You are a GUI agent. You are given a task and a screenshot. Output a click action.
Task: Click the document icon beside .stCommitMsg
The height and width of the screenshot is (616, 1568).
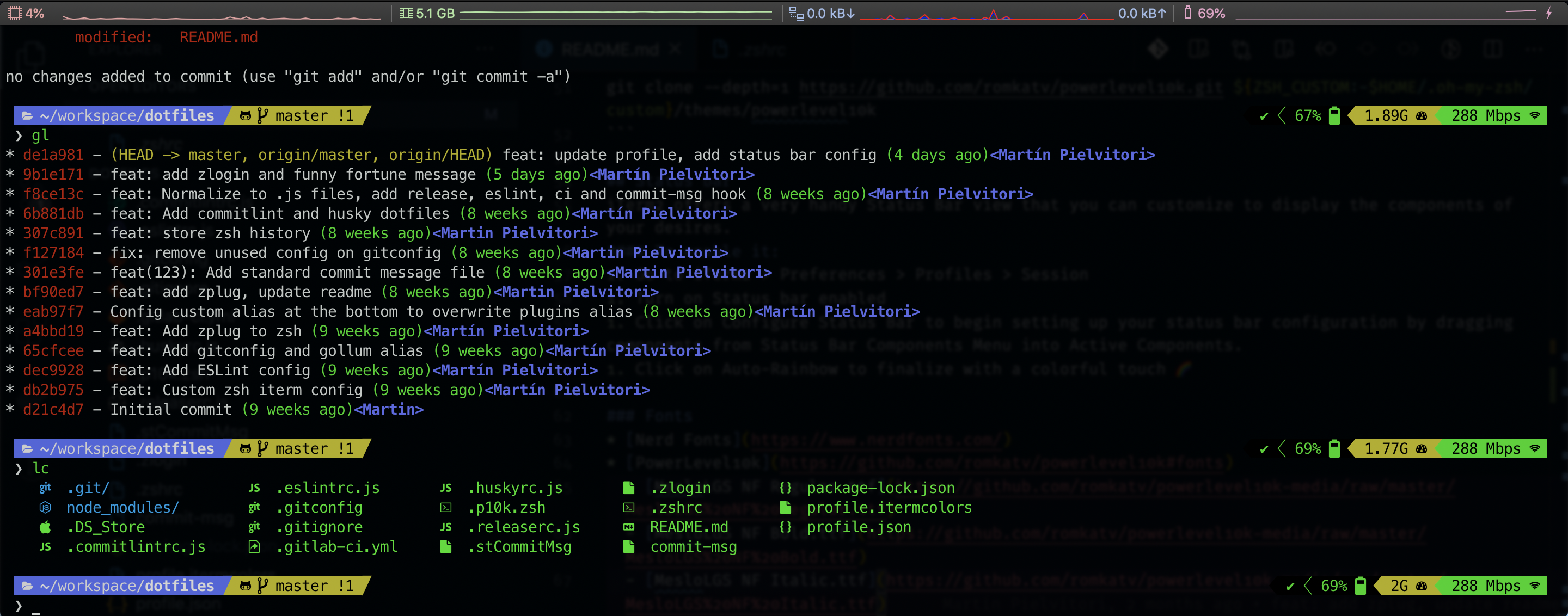tap(446, 547)
